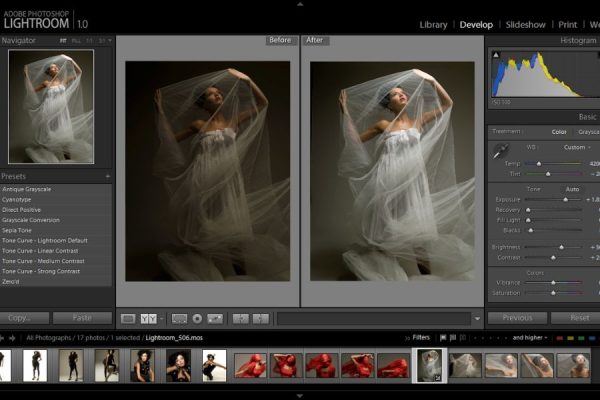Open the Slideshow module

coord(525,24)
